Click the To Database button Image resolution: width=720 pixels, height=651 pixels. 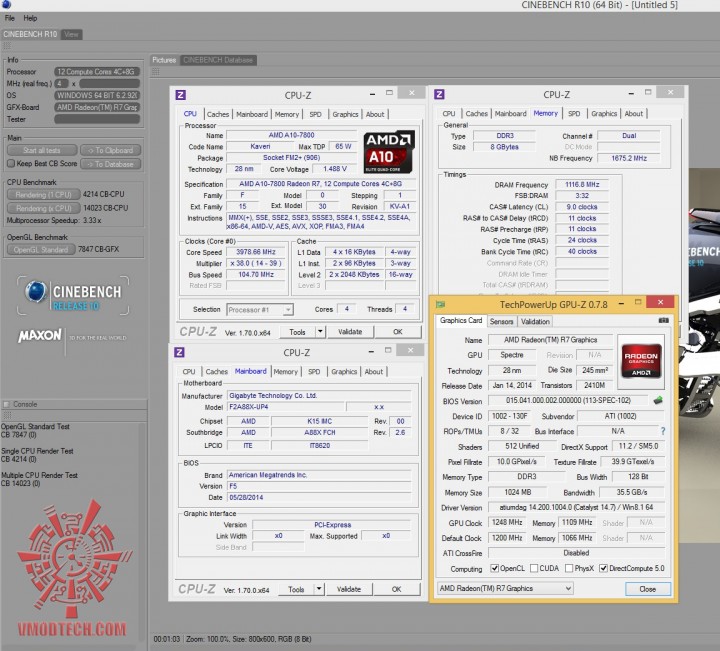111,164
